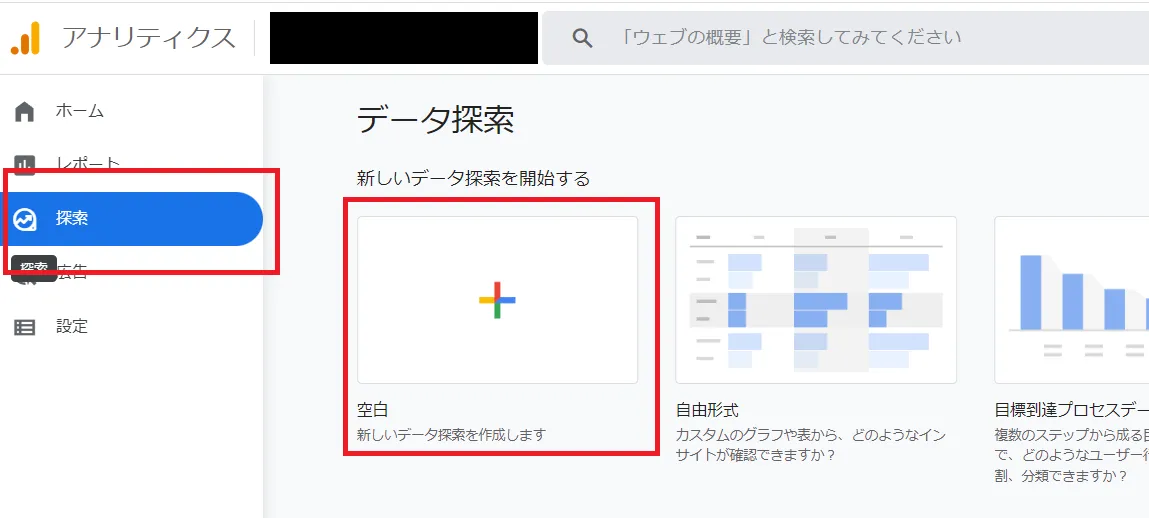Click the 目標到達プロセス template title
Image resolution: width=1149 pixels, height=518 pixels.
click(x=1071, y=410)
